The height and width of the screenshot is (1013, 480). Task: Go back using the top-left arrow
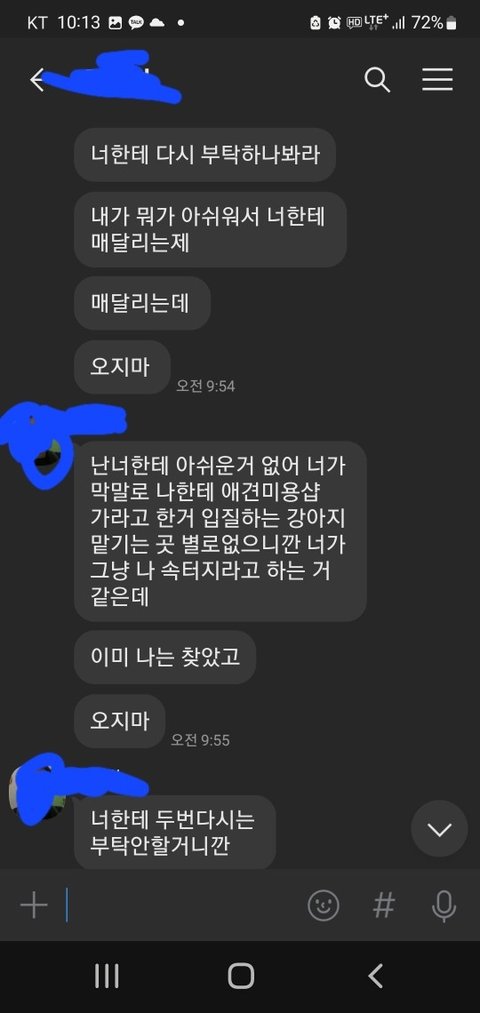pos(37,80)
